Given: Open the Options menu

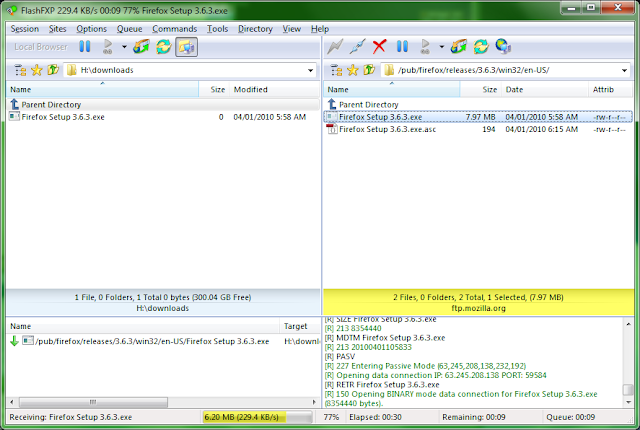Looking at the screenshot, I should pos(91,29).
